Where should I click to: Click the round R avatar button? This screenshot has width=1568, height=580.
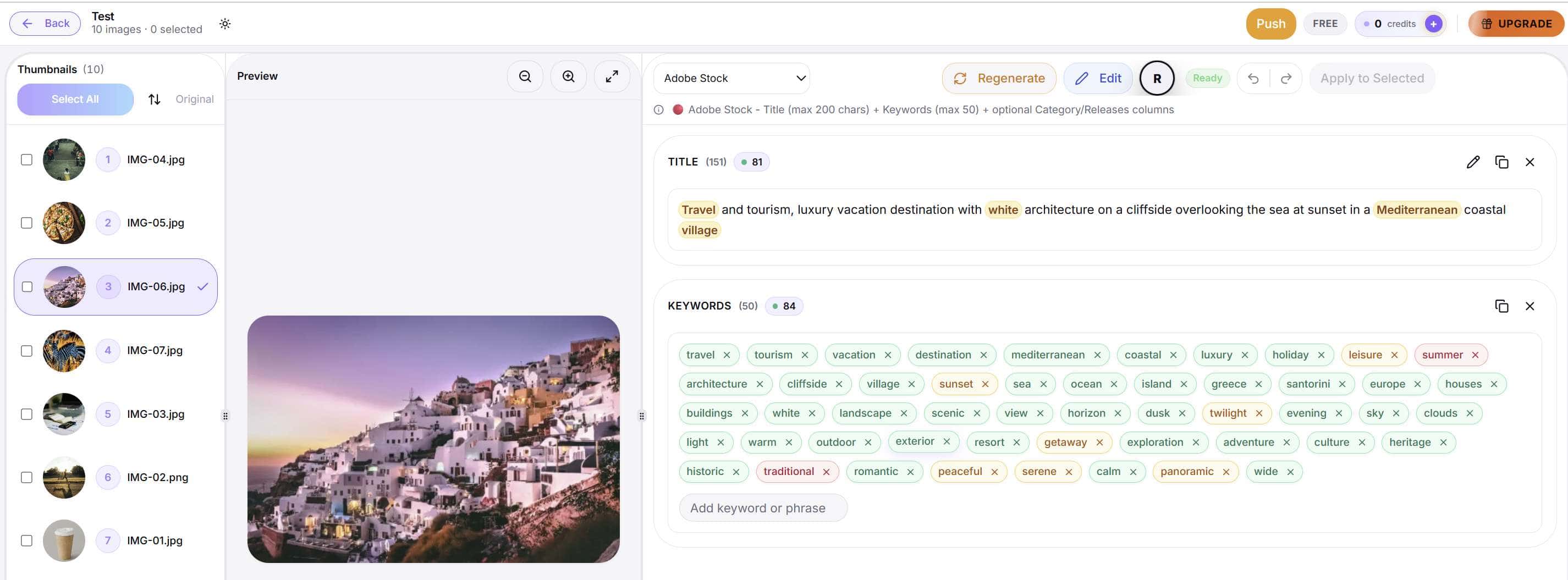1157,79
